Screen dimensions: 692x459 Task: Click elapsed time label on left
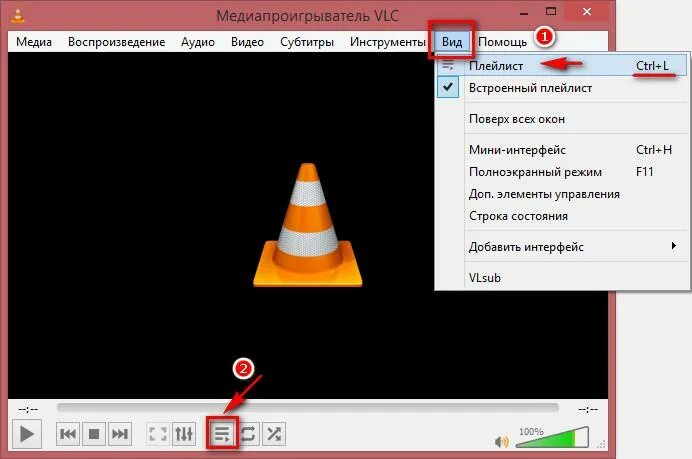click(28, 410)
